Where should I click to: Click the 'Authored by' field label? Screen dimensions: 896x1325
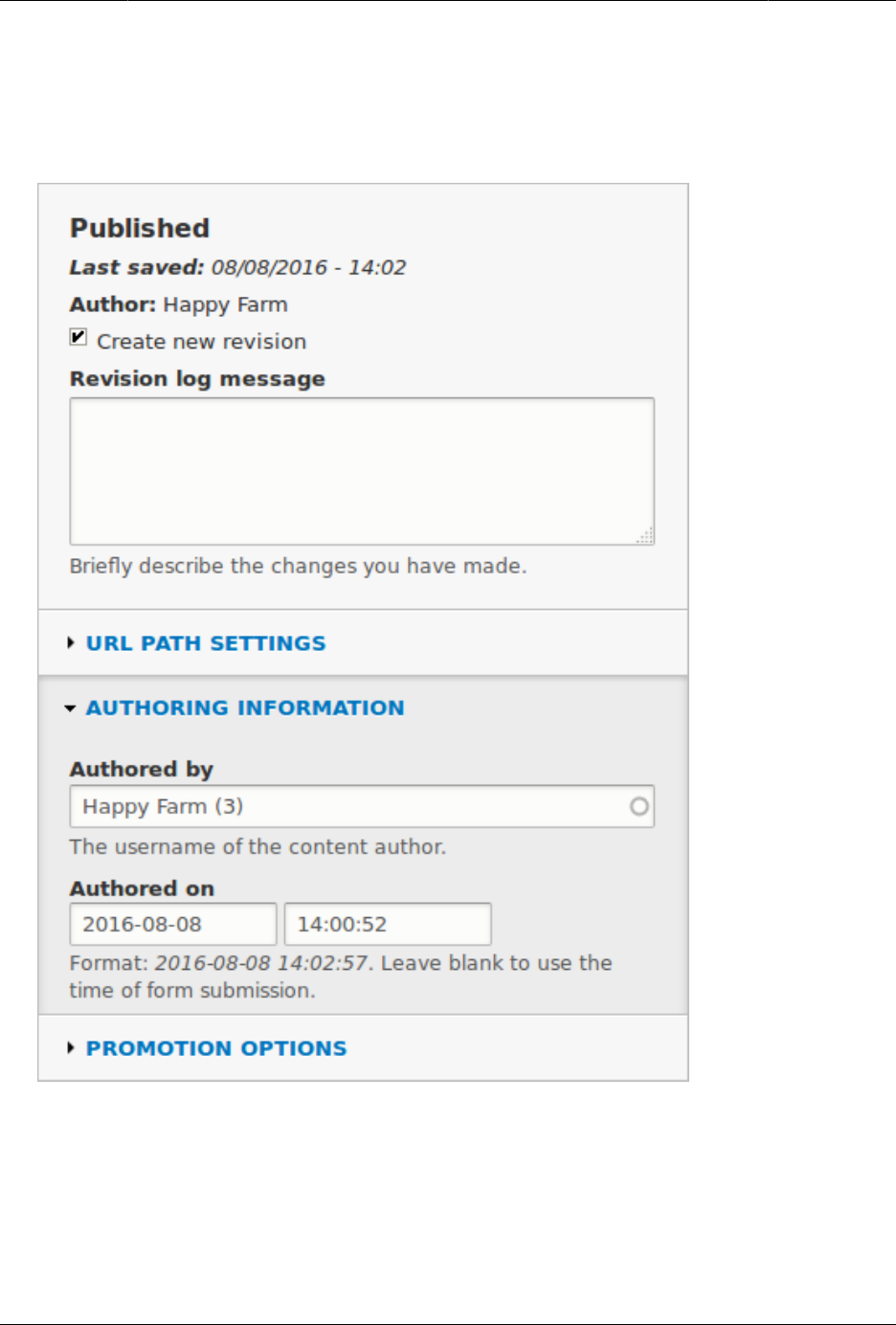142,770
